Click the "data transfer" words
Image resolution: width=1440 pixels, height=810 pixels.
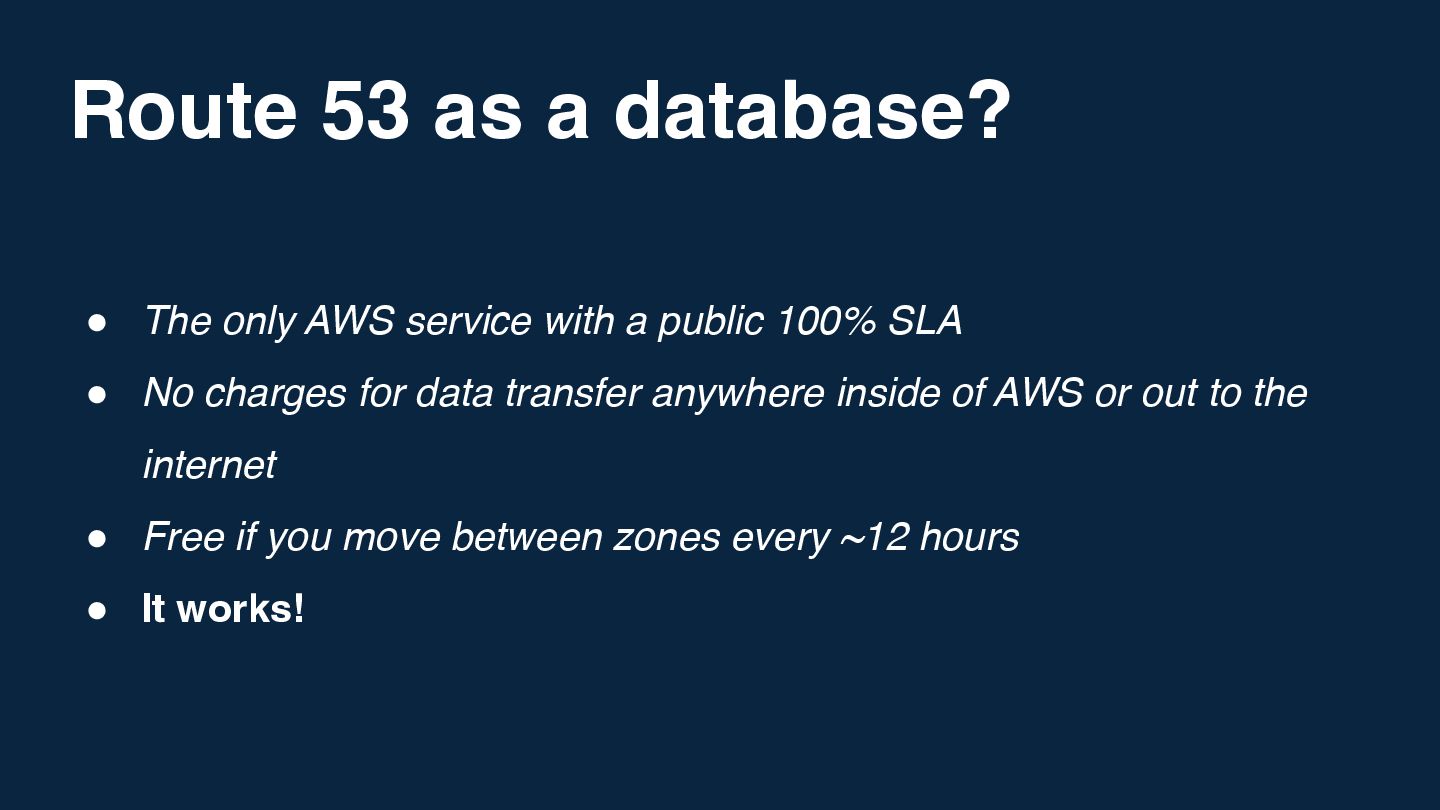tap(527, 393)
